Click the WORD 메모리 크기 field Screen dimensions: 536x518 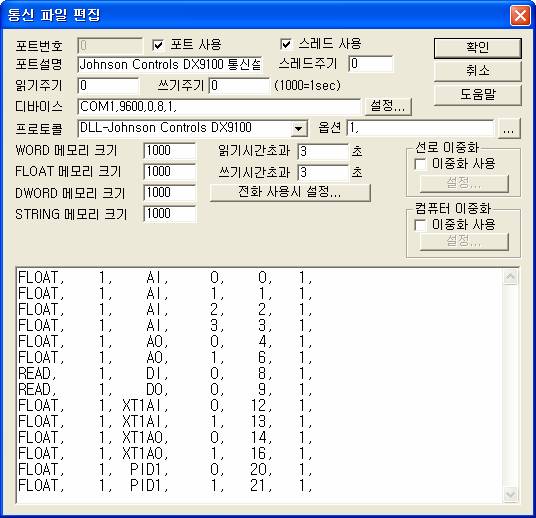tap(170, 151)
